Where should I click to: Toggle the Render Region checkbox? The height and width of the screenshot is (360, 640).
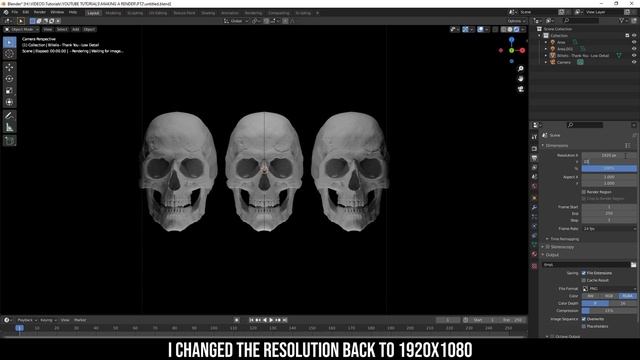pos(584,192)
